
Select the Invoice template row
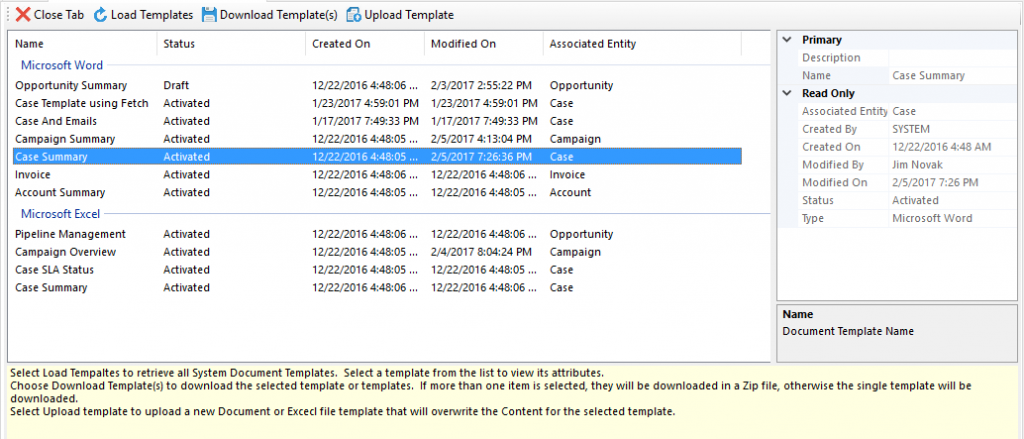click(x=377, y=174)
